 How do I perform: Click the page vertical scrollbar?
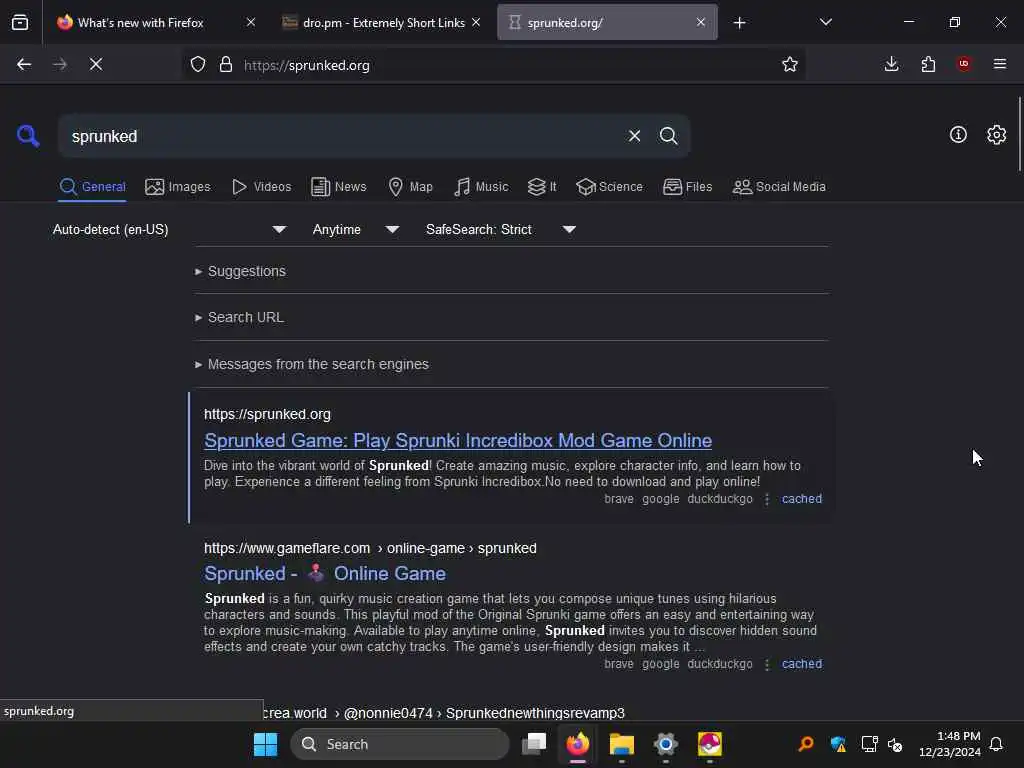click(1019, 134)
